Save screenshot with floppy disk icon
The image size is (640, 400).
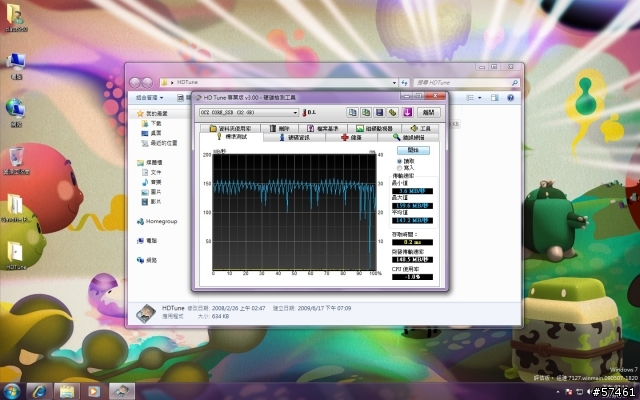point(379,112)
